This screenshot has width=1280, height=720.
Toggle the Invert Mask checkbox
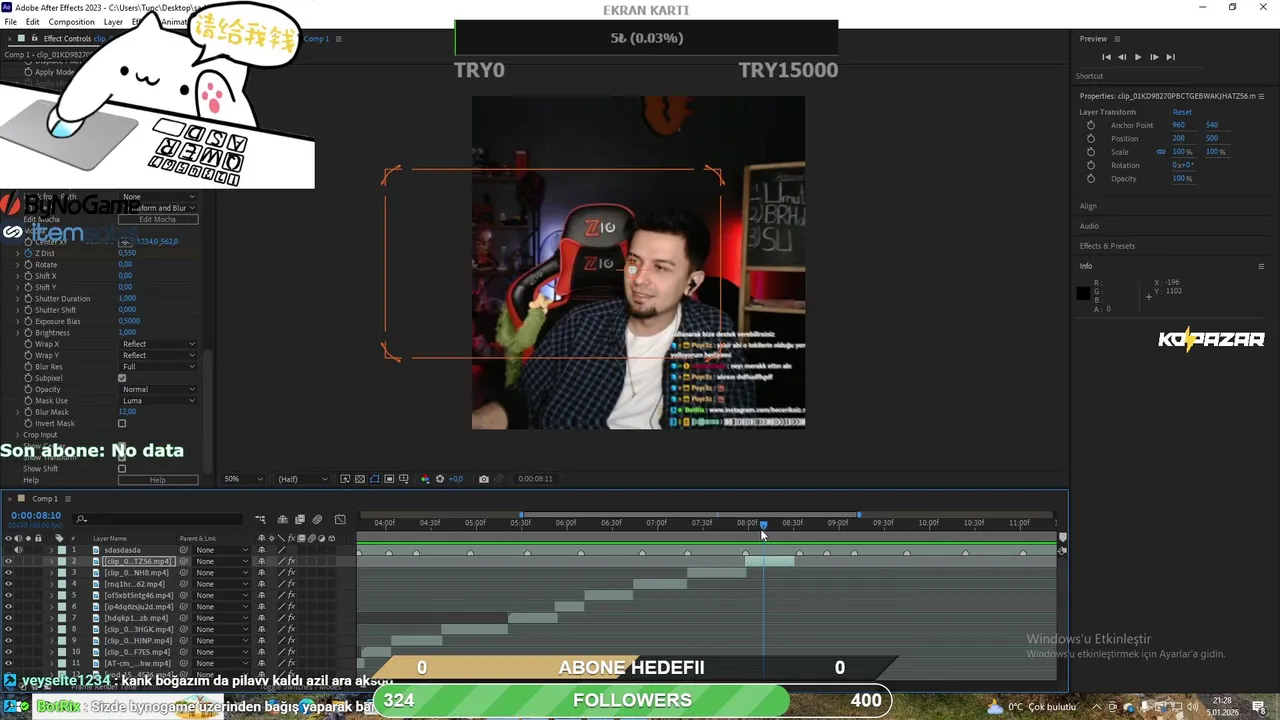pos(122,423)
